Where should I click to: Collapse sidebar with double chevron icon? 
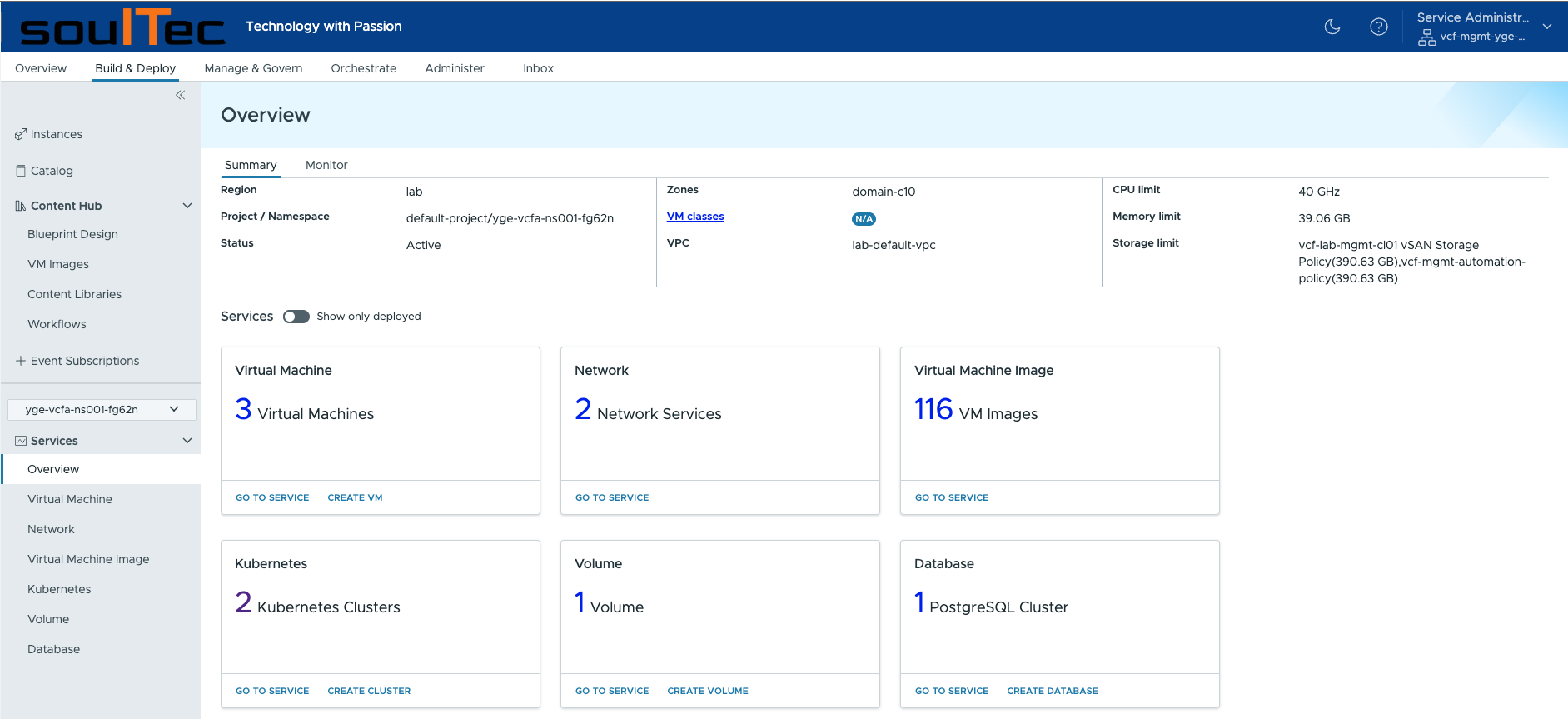pyautogui.click(x=180, y=95)
